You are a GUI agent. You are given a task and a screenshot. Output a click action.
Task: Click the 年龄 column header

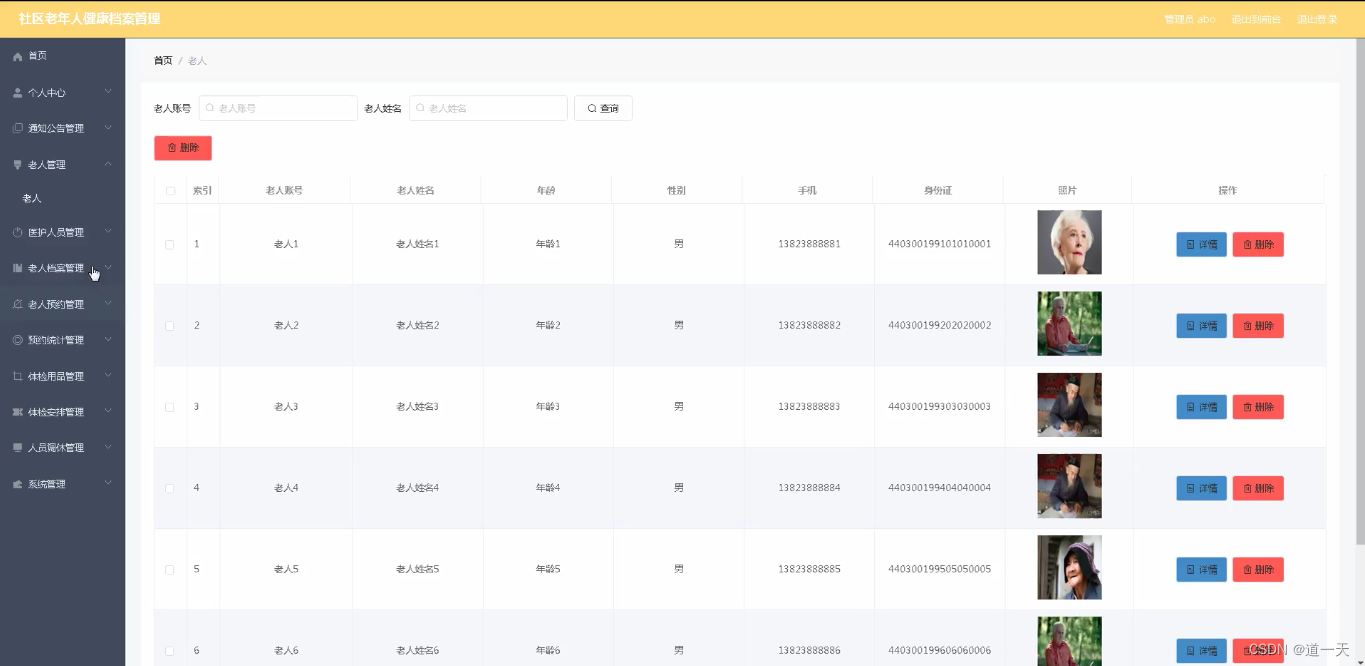[x=546, y=191]
